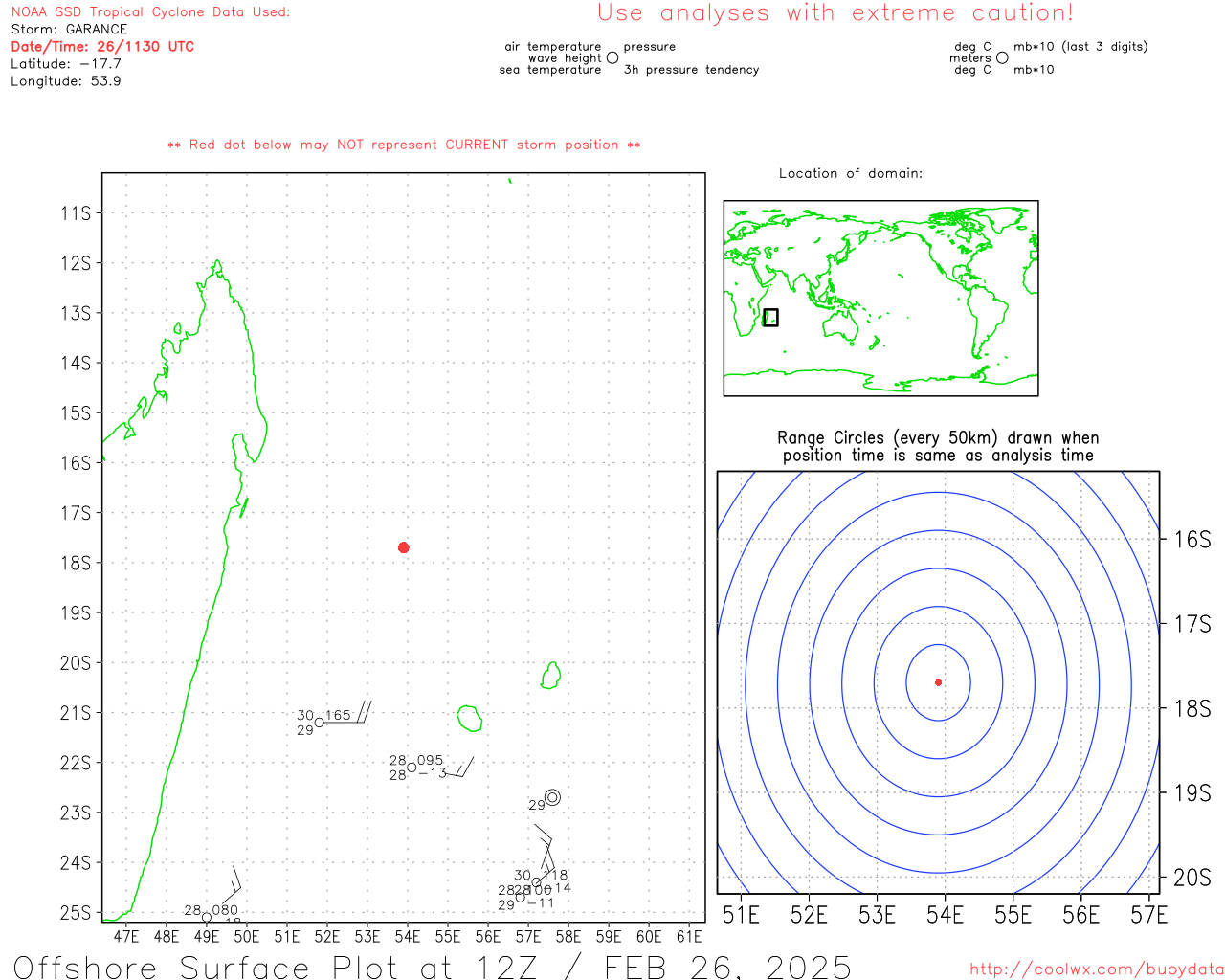Click the 'Longitude: 53.9' text
The width and height of the screenshot is (1225, 980).
(66, 81)
